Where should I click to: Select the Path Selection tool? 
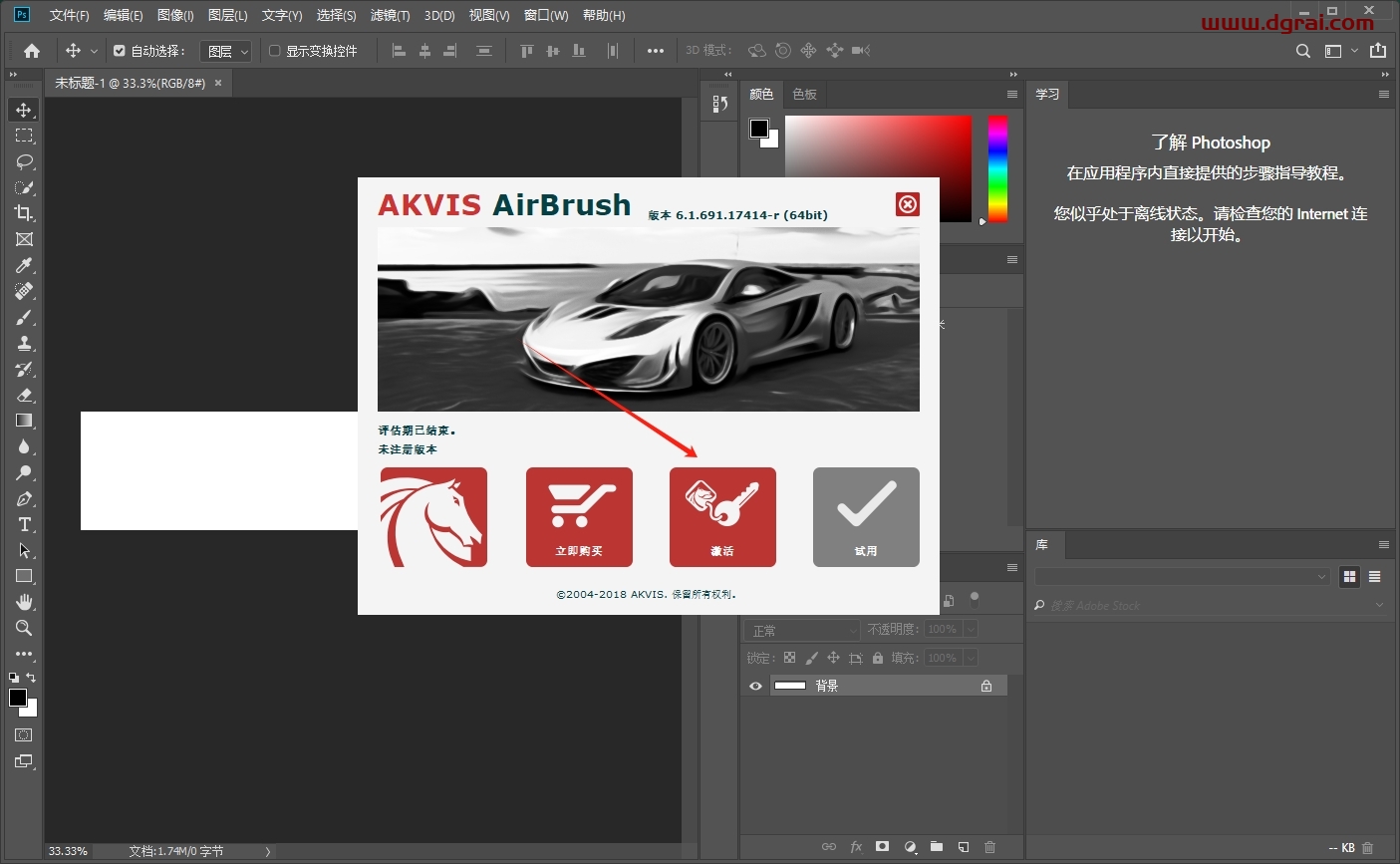coord(24,550)
